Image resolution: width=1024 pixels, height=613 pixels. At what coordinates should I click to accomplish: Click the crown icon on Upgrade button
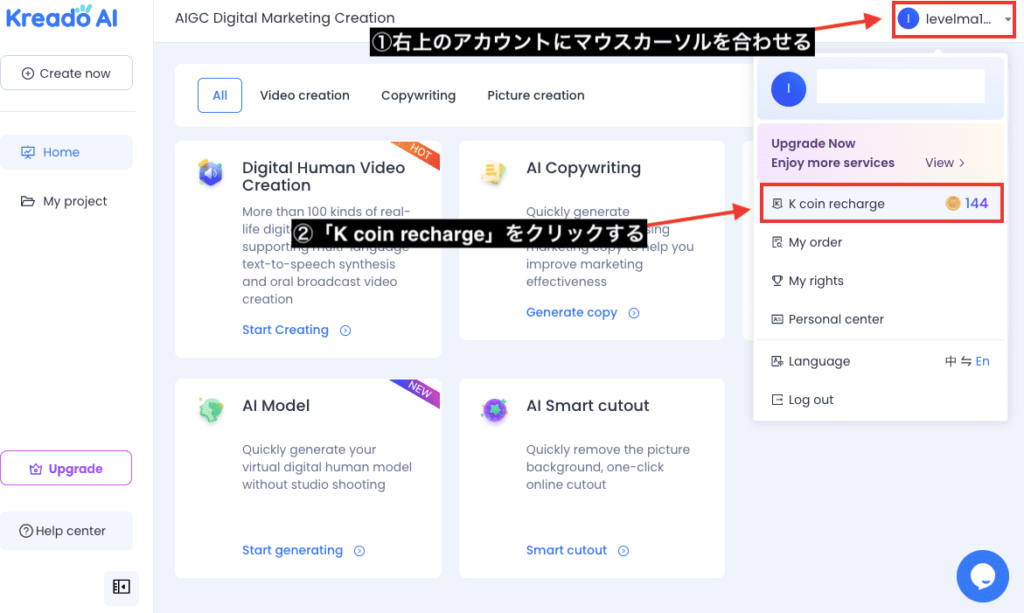click(x=36, y=469)
